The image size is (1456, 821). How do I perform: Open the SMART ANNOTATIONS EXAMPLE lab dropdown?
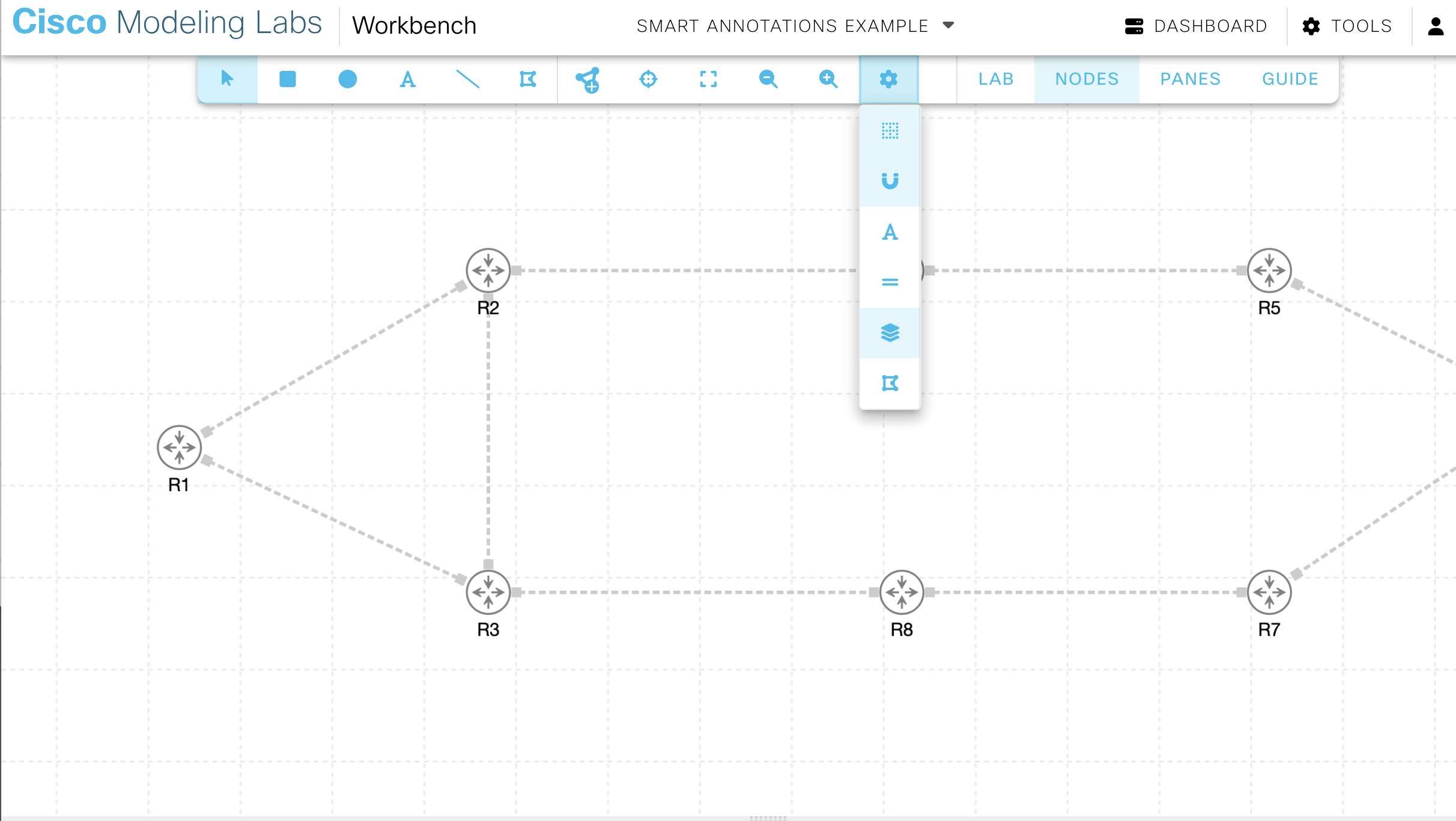pyautogui.click(x=794, y=25)
